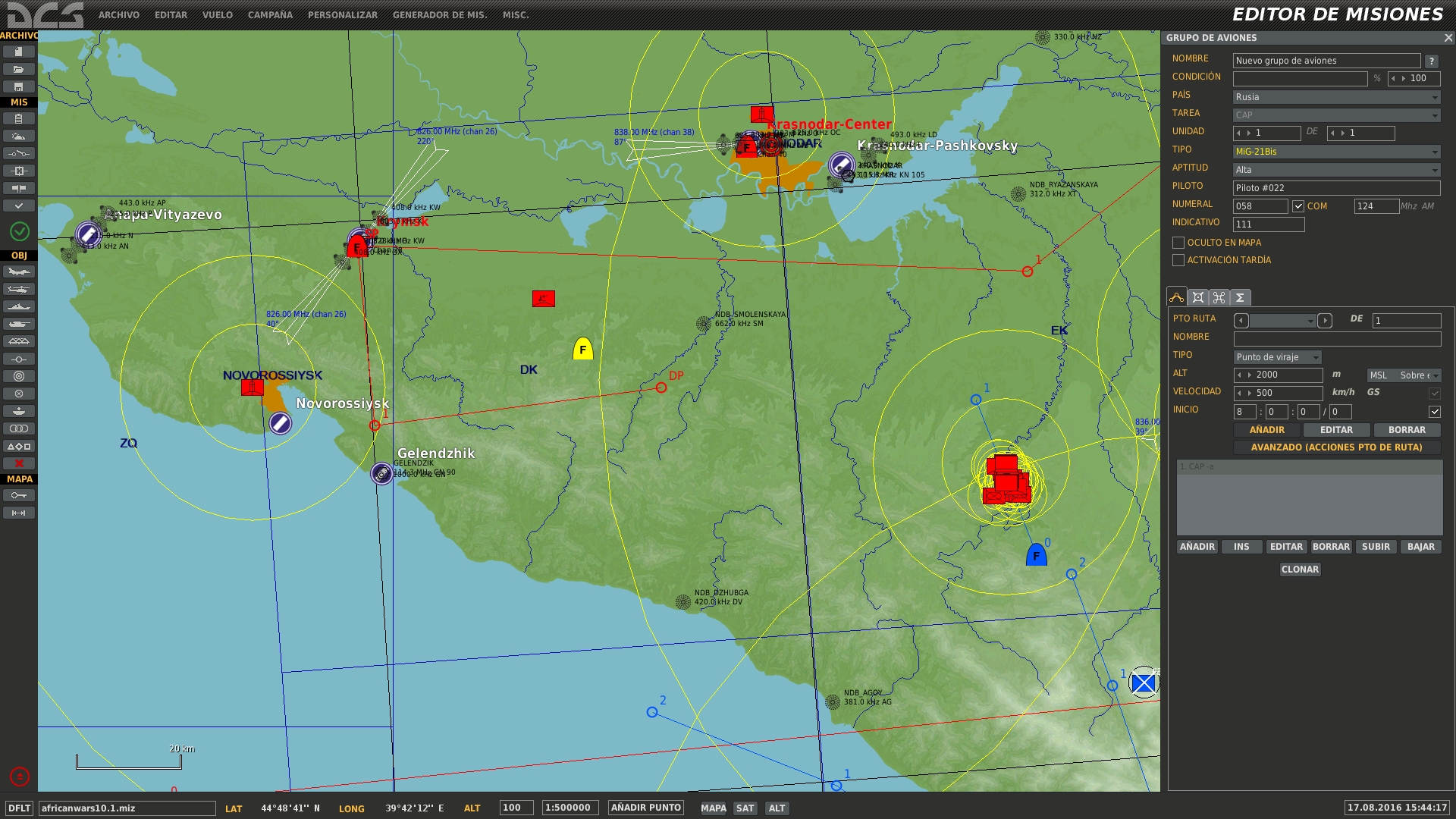Select the helicopter group placement tool

pyautogui.click(x=19, y=289)
